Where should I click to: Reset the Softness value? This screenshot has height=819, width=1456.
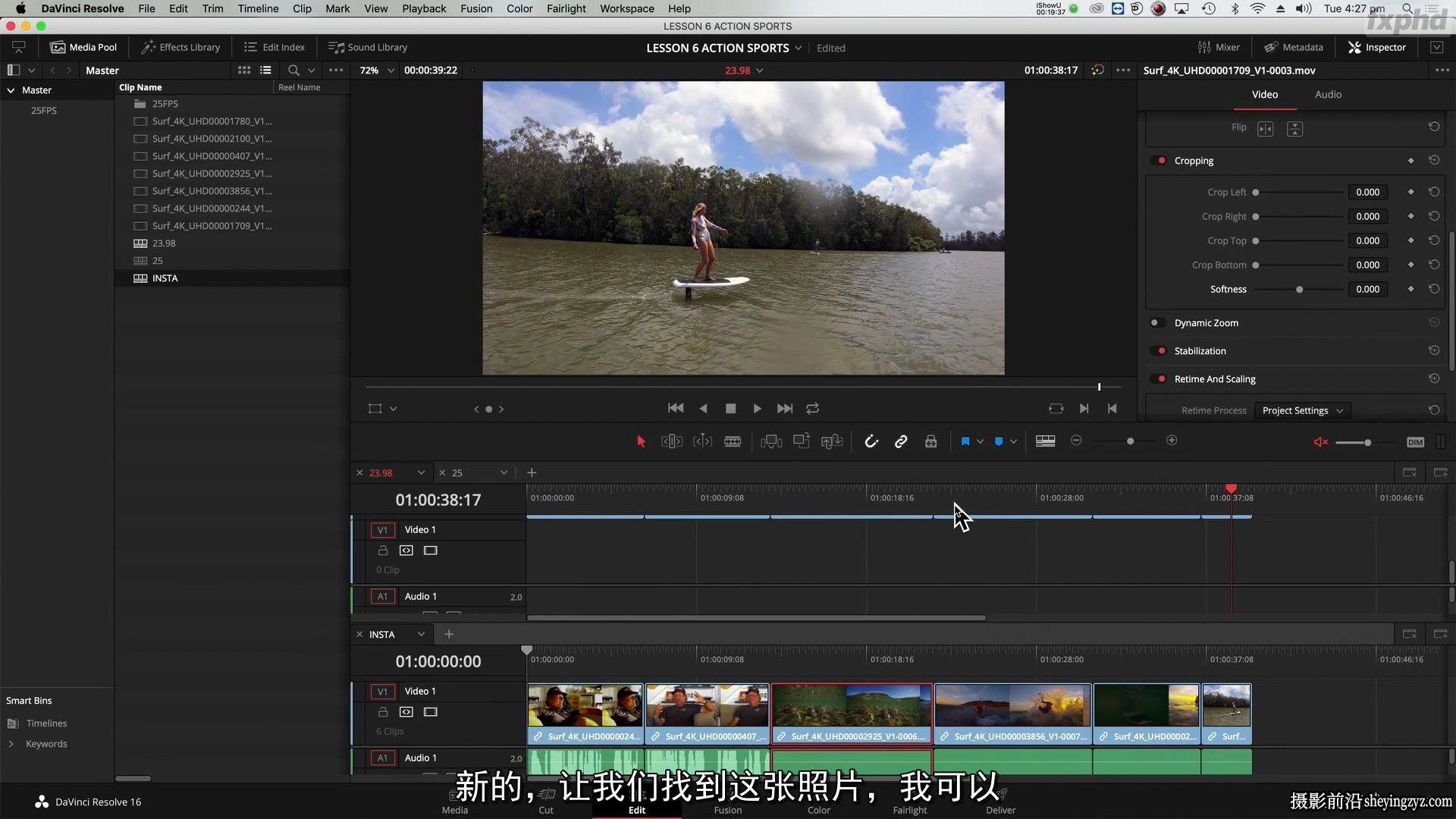point(1434,289)
